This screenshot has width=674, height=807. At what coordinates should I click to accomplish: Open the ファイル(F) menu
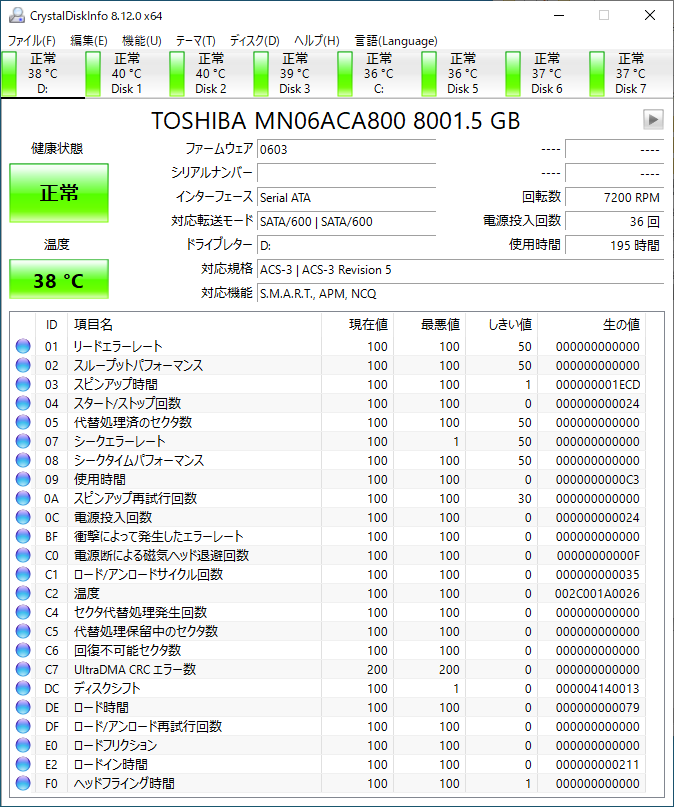pyautogui.click(x=31, y=41)
